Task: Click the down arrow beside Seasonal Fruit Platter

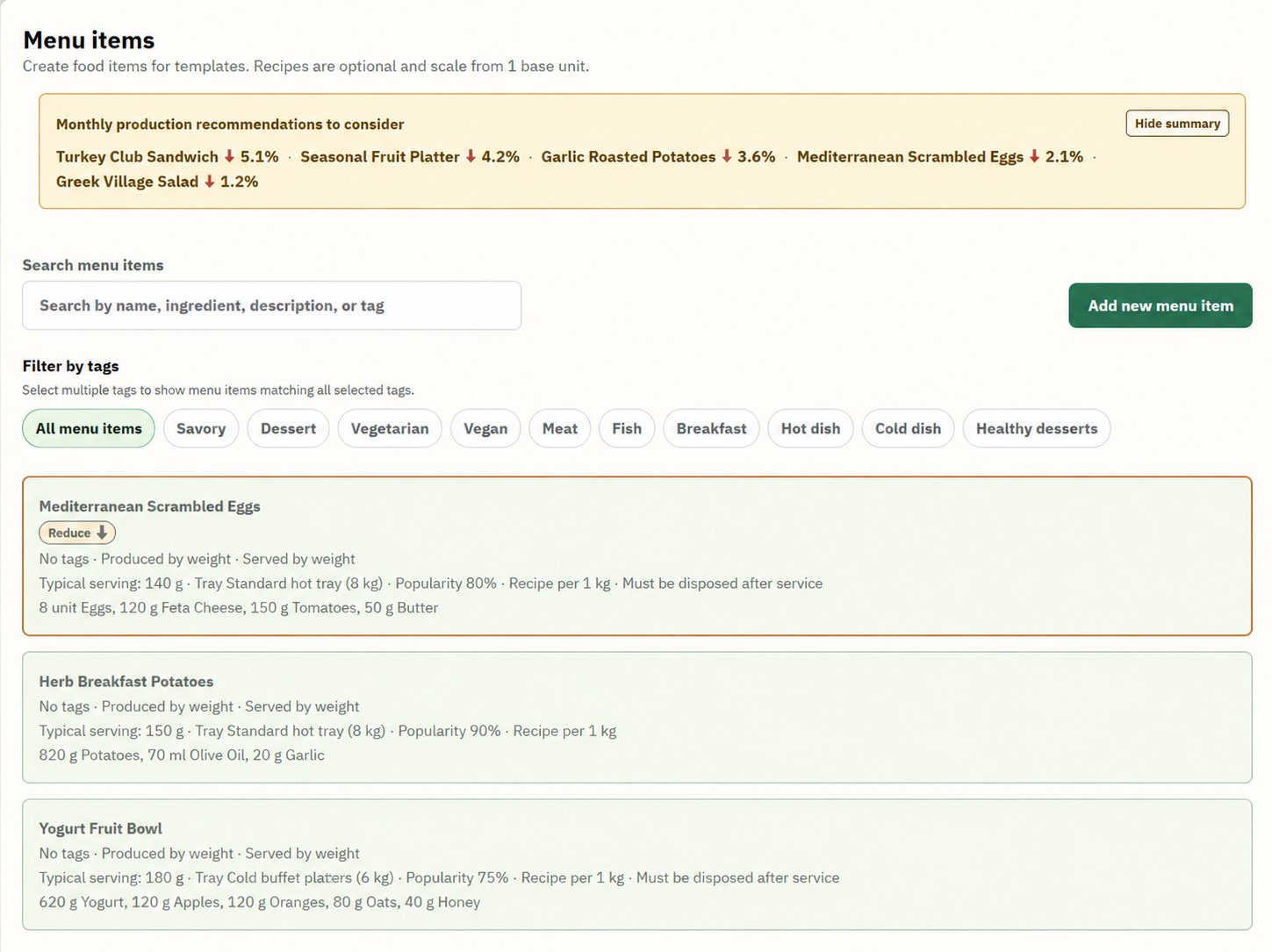Action: [x=471, y=156]
